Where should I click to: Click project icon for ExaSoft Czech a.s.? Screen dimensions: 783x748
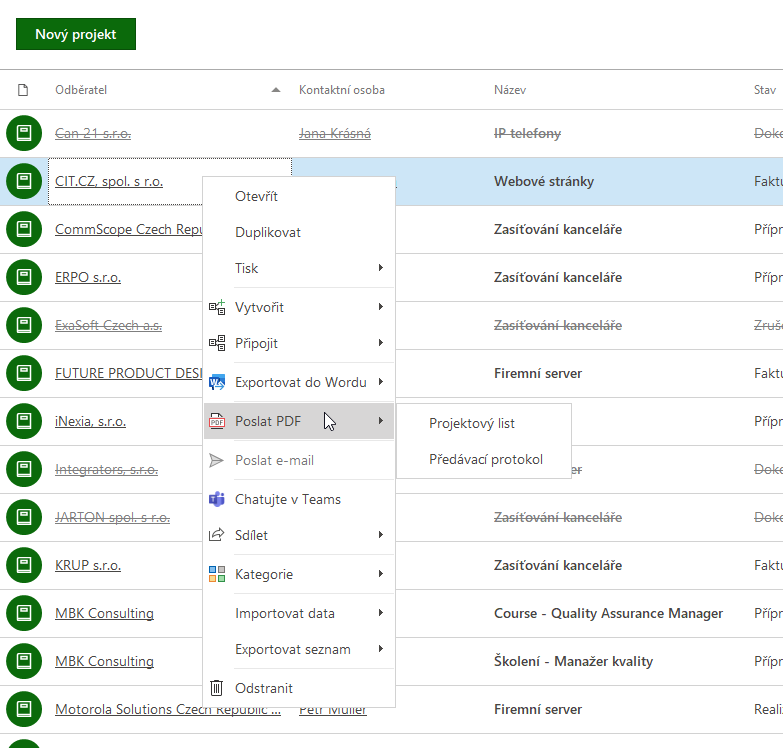click(x=24, y=325)
